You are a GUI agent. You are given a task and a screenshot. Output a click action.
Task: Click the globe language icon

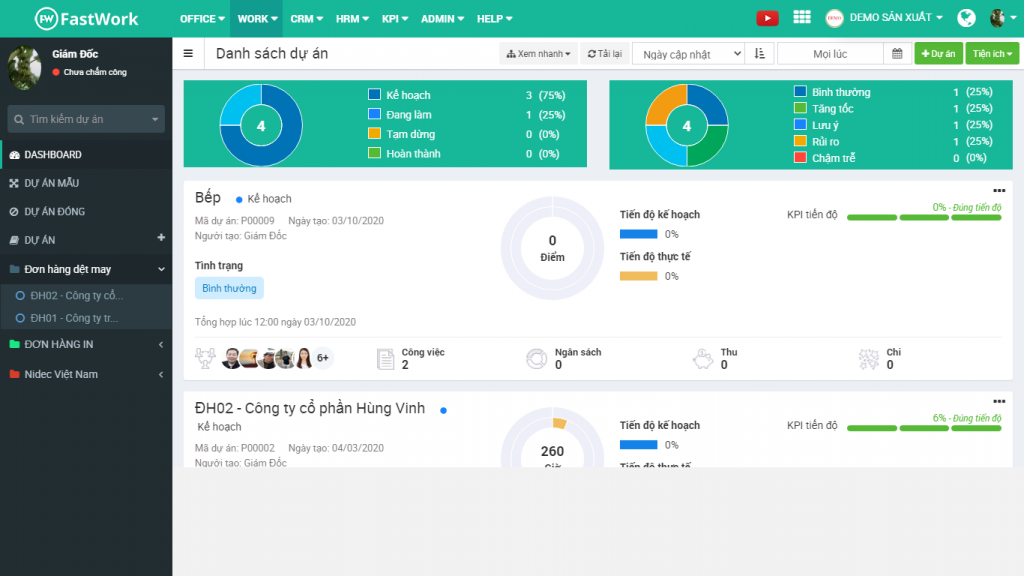coord(966,18)
